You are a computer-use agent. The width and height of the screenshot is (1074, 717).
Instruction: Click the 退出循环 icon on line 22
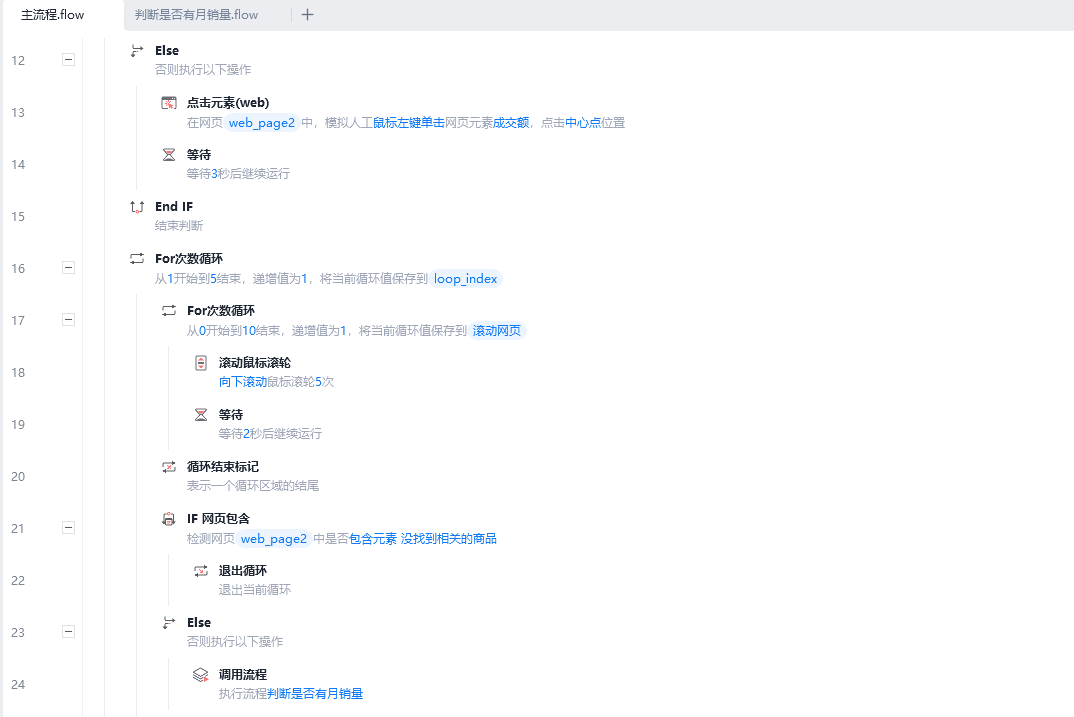coord(201,571)
